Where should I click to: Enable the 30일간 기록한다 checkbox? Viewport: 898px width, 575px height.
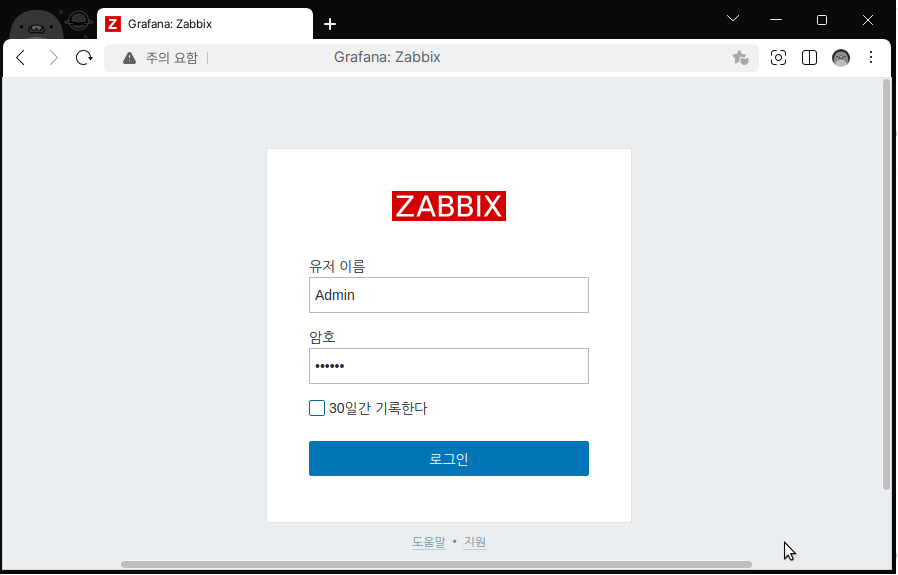click(x=317, y=408)
